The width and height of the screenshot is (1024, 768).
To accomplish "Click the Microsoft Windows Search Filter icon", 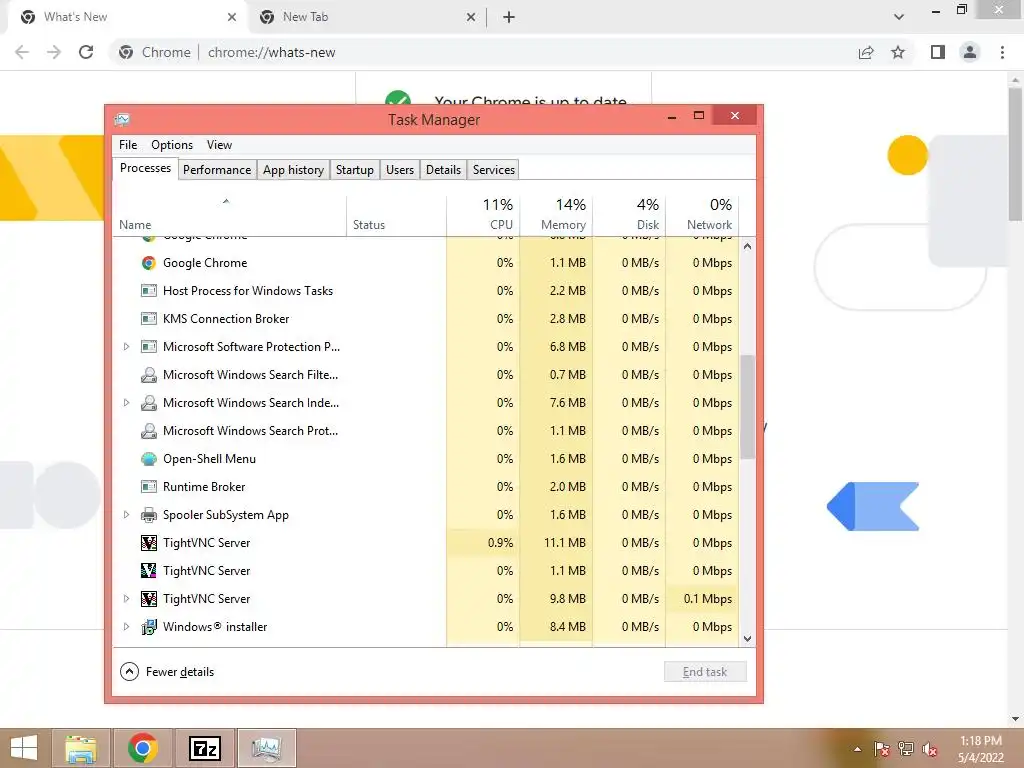I will [149, 375].
